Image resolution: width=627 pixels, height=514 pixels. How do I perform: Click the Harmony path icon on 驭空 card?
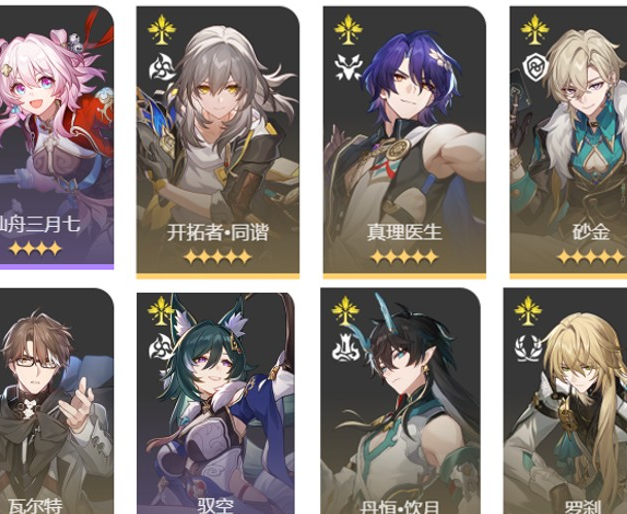click(x=161, y=347)
